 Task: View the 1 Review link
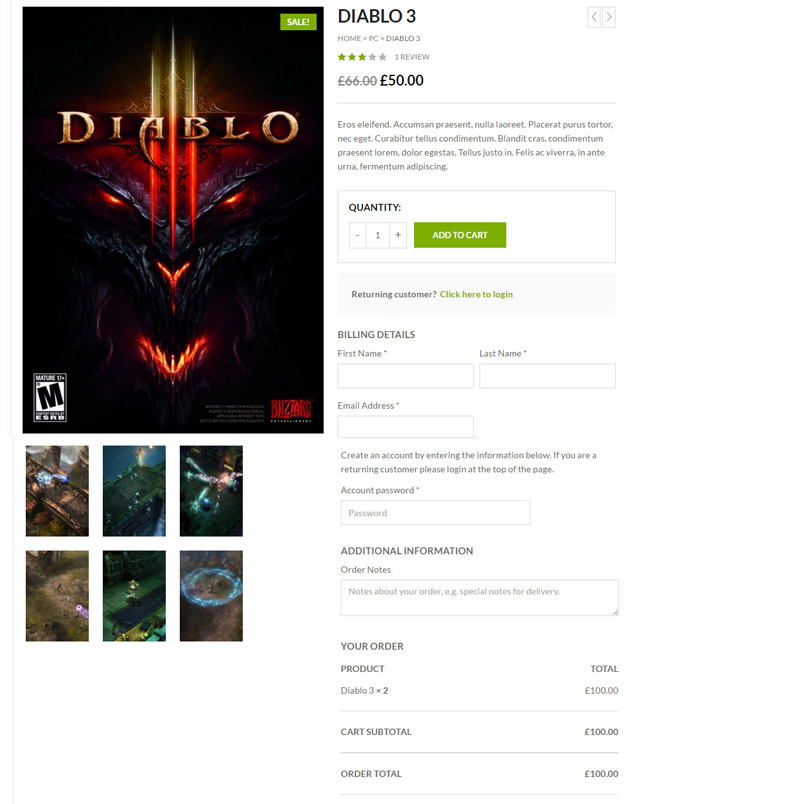click(x=412, y=57)
